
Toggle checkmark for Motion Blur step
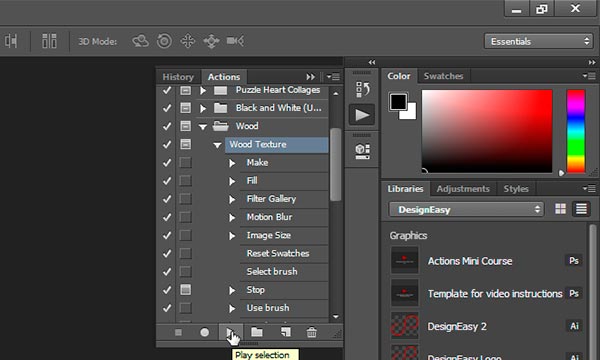coord(167,217)
